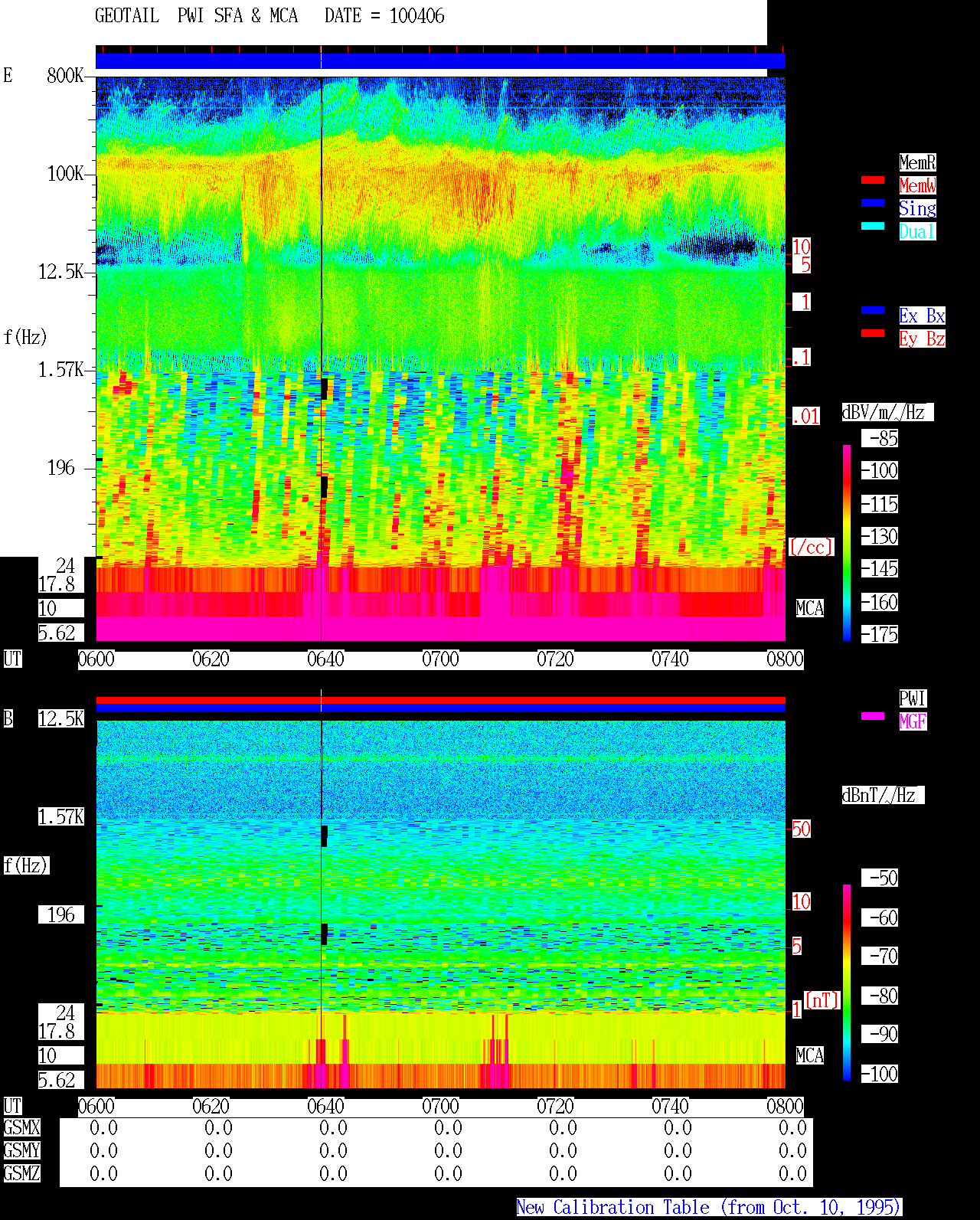Click the GEOTAIL PWI SFA & MCA title

tap(196, 16)
